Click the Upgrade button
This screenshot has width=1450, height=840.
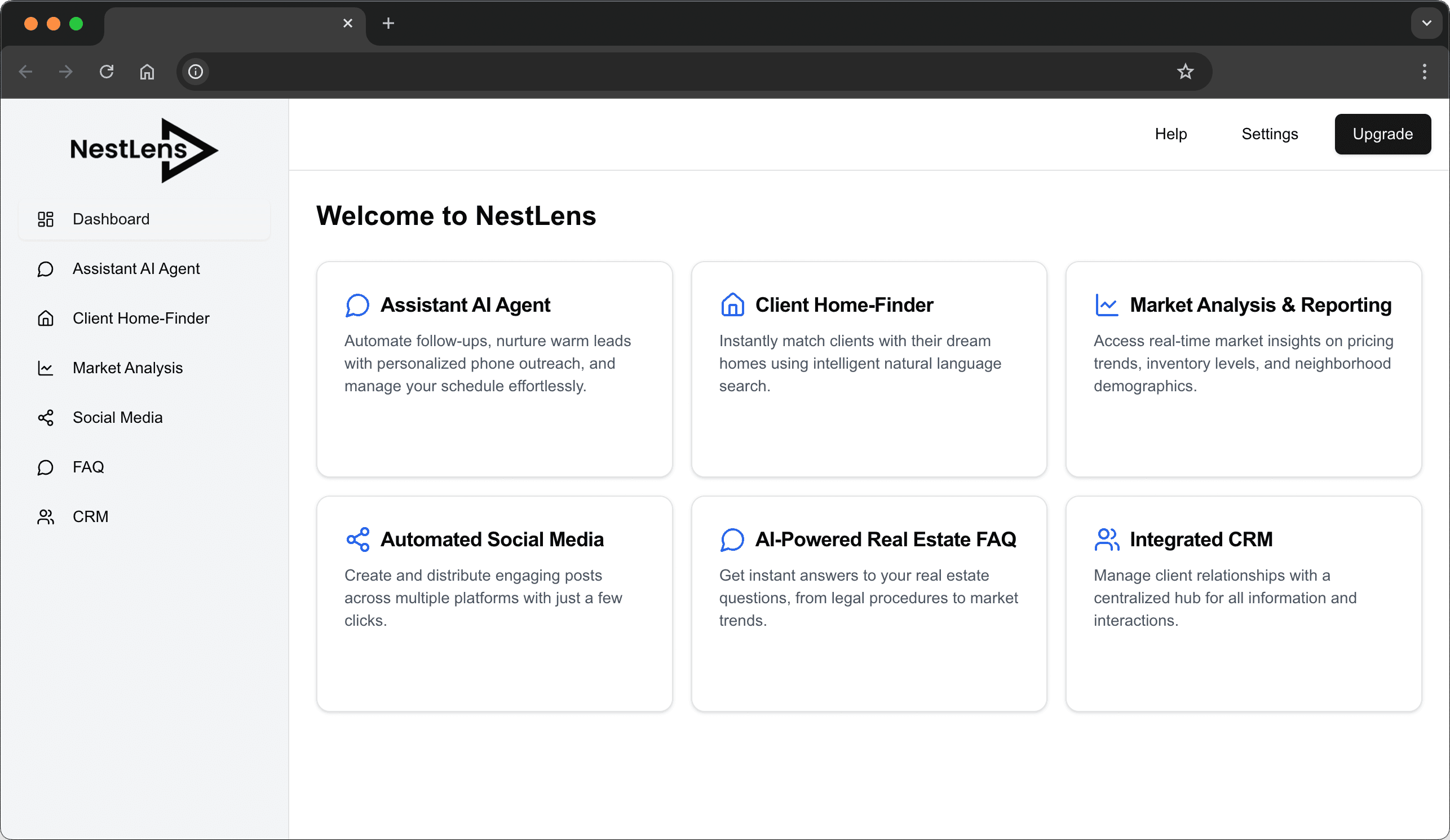1383,134
